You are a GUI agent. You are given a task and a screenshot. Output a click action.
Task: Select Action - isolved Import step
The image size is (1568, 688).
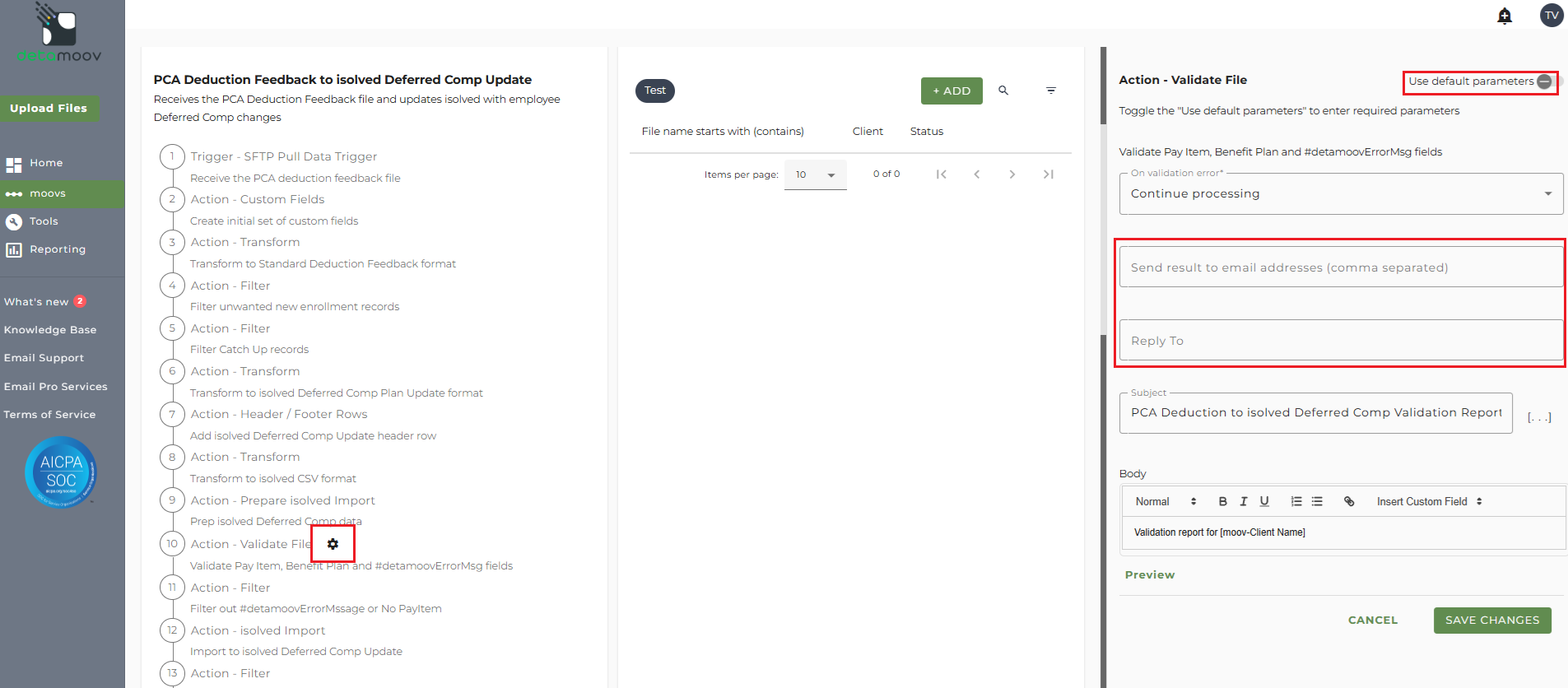[x=258, y=630]
